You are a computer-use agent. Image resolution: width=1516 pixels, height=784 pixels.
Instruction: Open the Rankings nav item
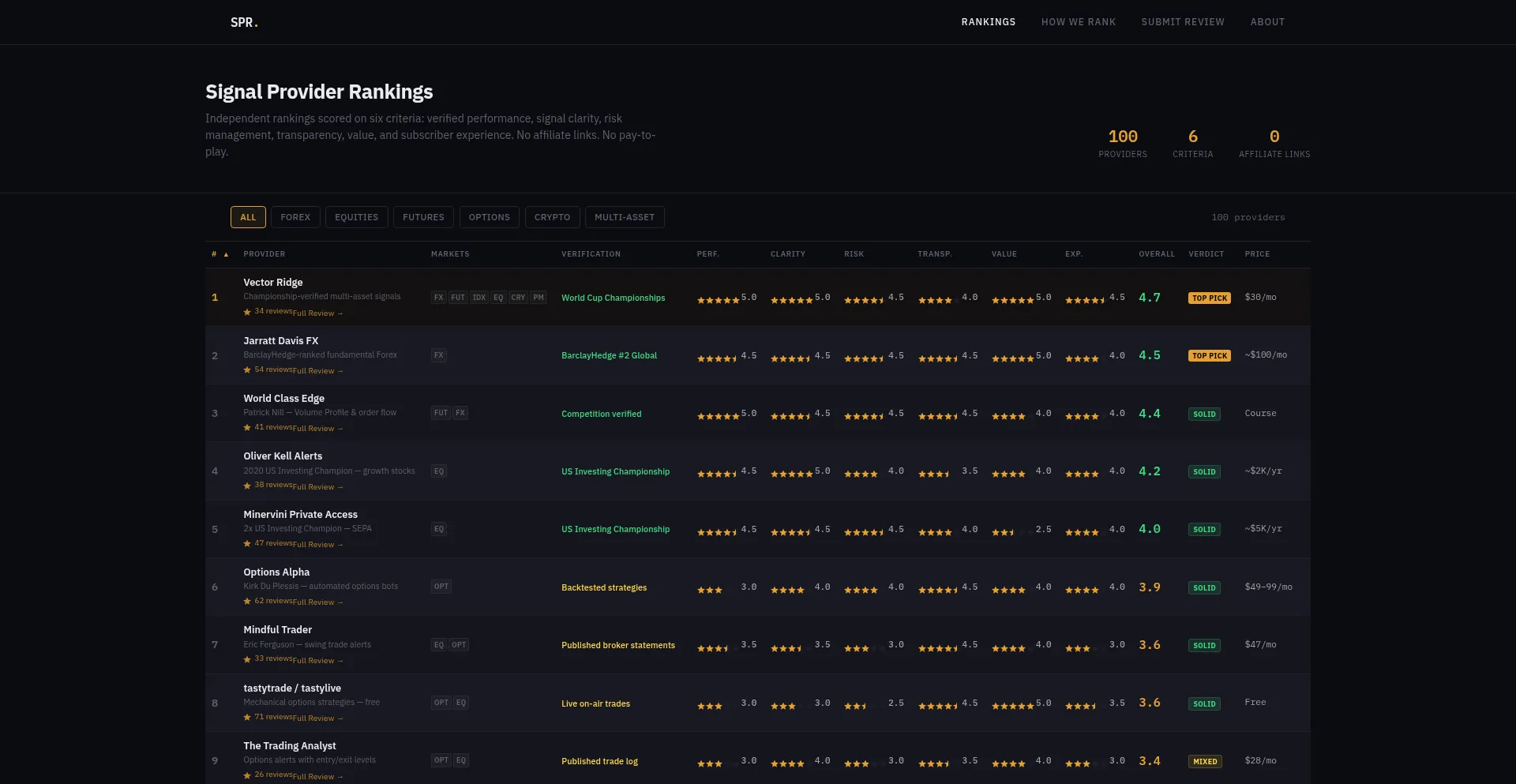989,22
